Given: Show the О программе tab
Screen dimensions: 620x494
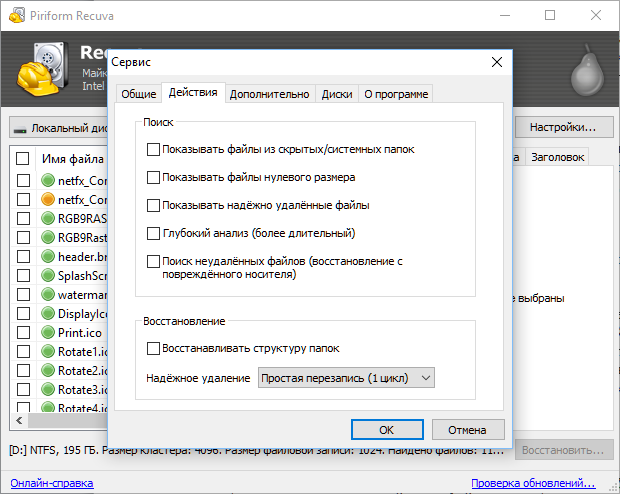Looking at the screenshot, I should tap(396, 94).
